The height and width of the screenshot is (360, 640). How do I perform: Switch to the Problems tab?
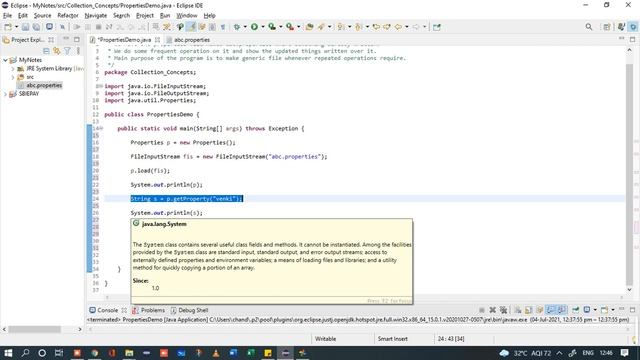pos(149,310)
